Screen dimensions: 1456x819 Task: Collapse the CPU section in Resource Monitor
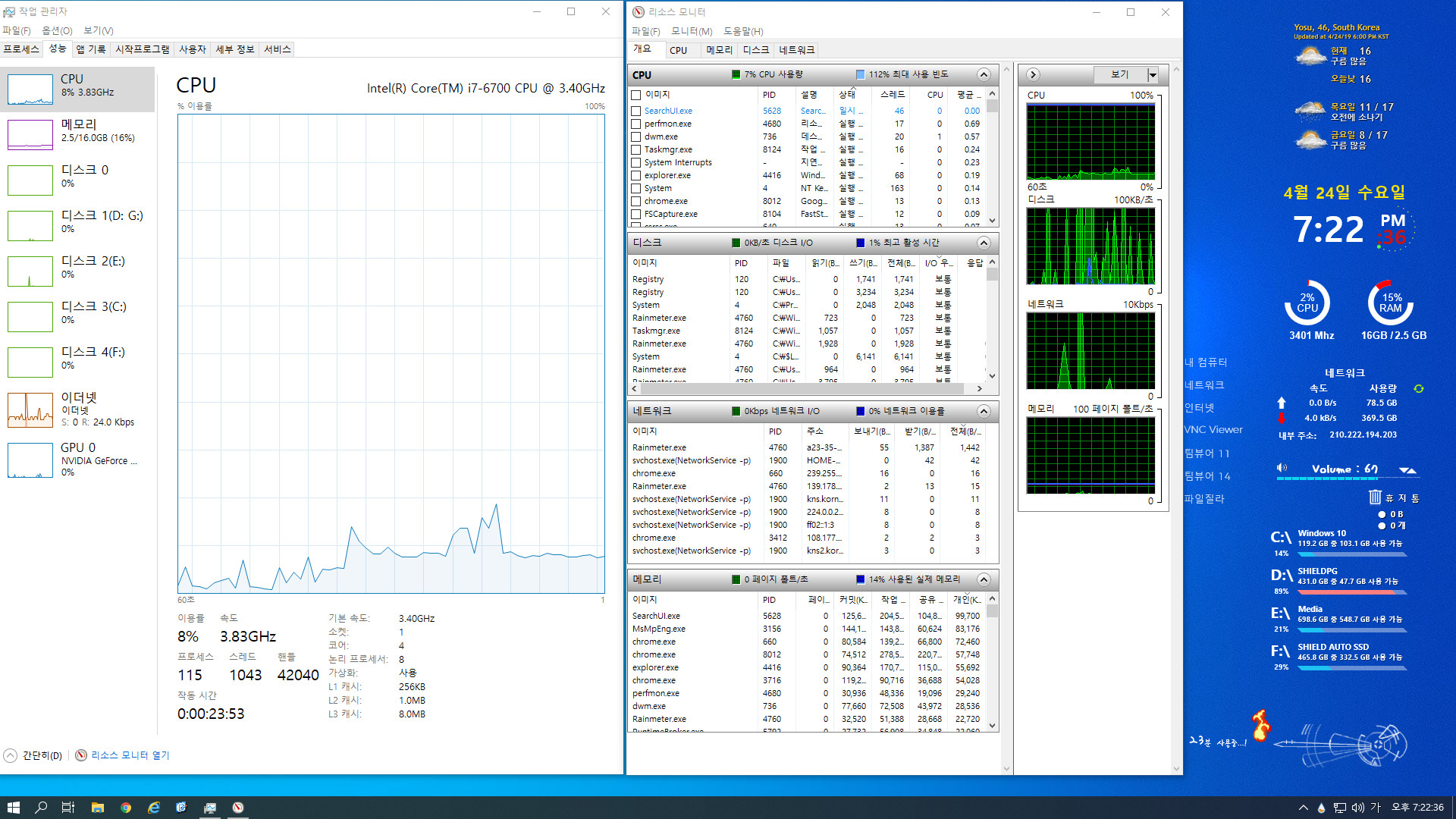[x=984, y=74]
